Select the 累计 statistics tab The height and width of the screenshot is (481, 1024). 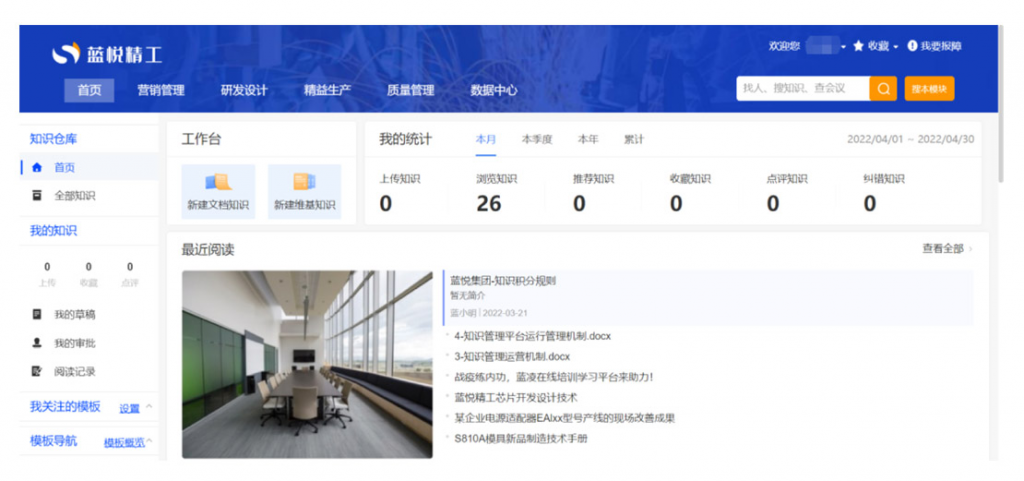pos(634,140)
